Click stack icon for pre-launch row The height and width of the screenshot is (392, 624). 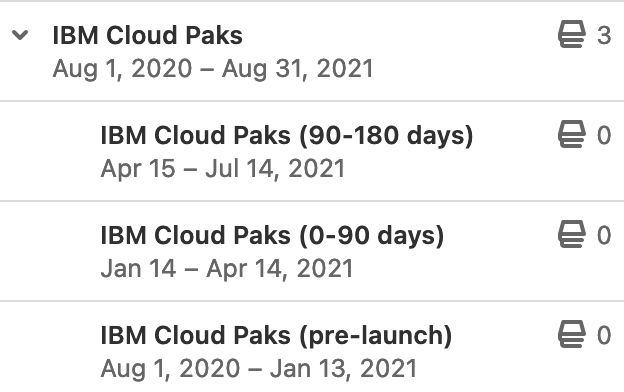pyautogui.click(x=571, y=334)
